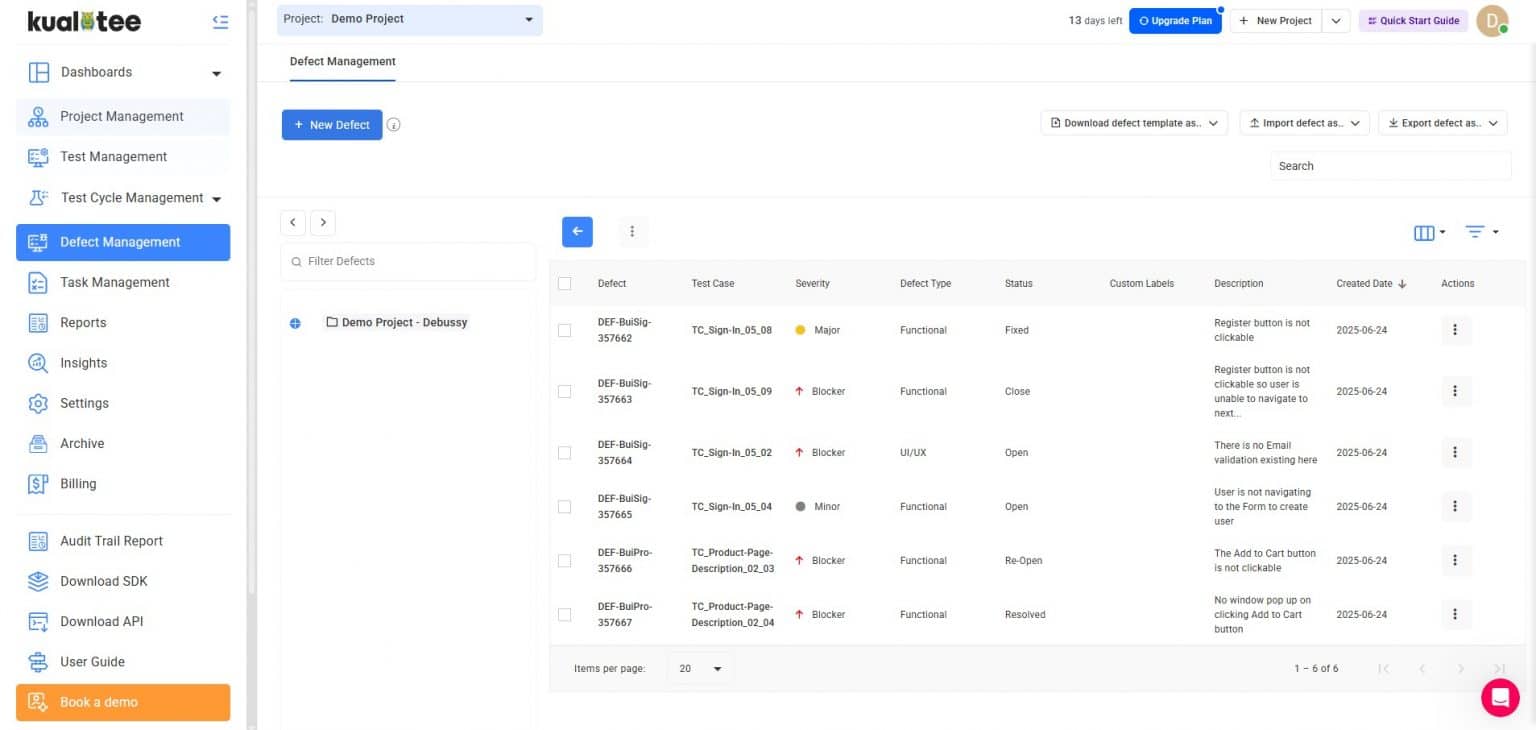Click the Upgrade Plan button

[x=1175, y=20]
